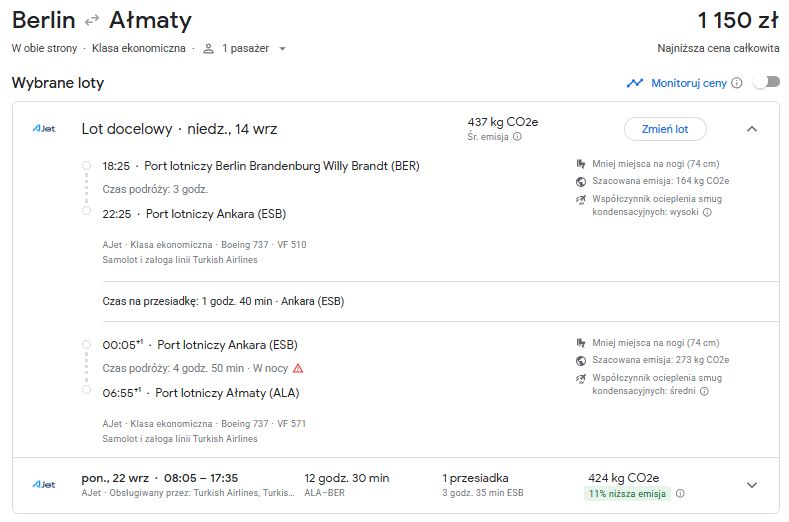Collapse the Lot docelowy flight details
Screen dimensions: 789x522
(752, 129)
